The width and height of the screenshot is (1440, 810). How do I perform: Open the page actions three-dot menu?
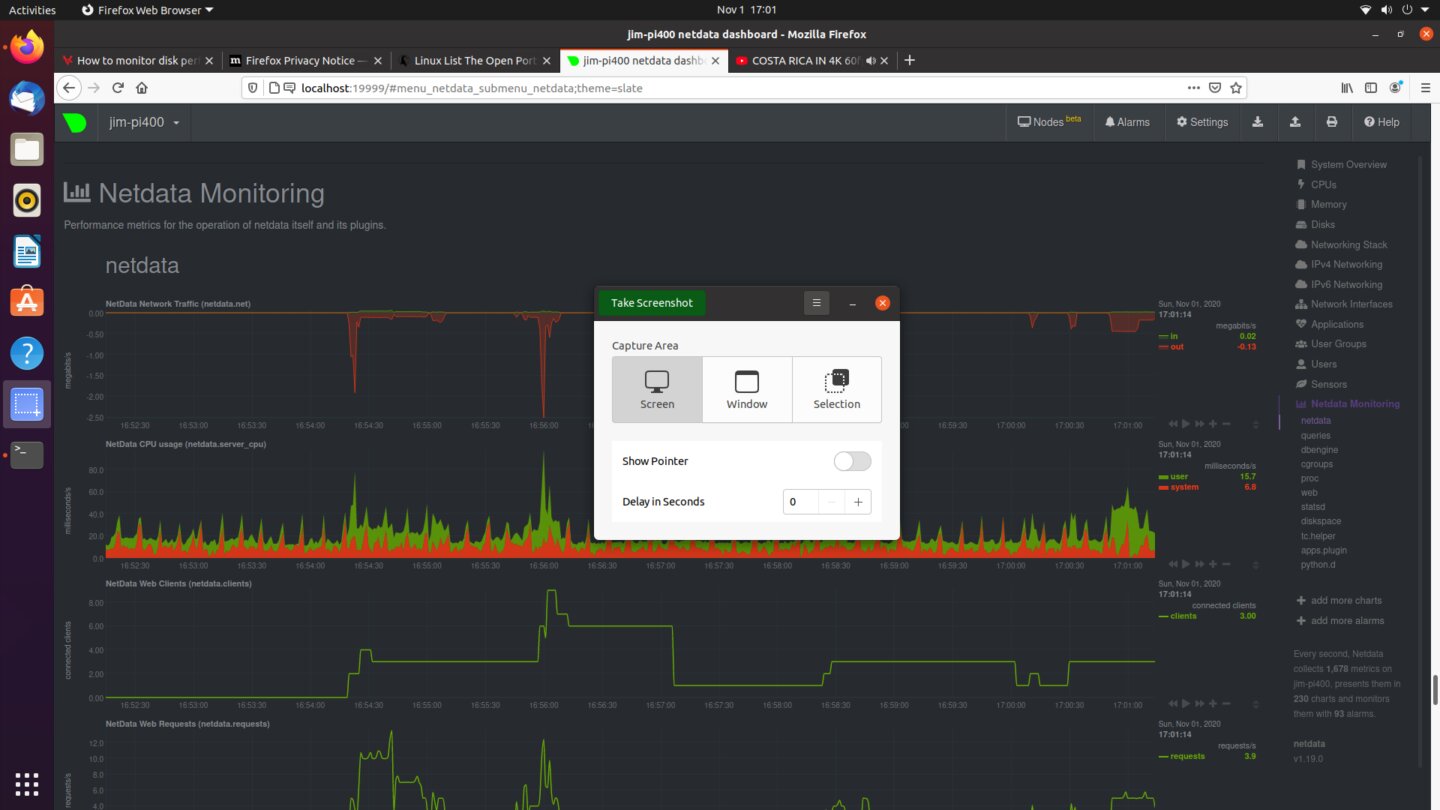pyautogui.click(x=1193, y=88)
